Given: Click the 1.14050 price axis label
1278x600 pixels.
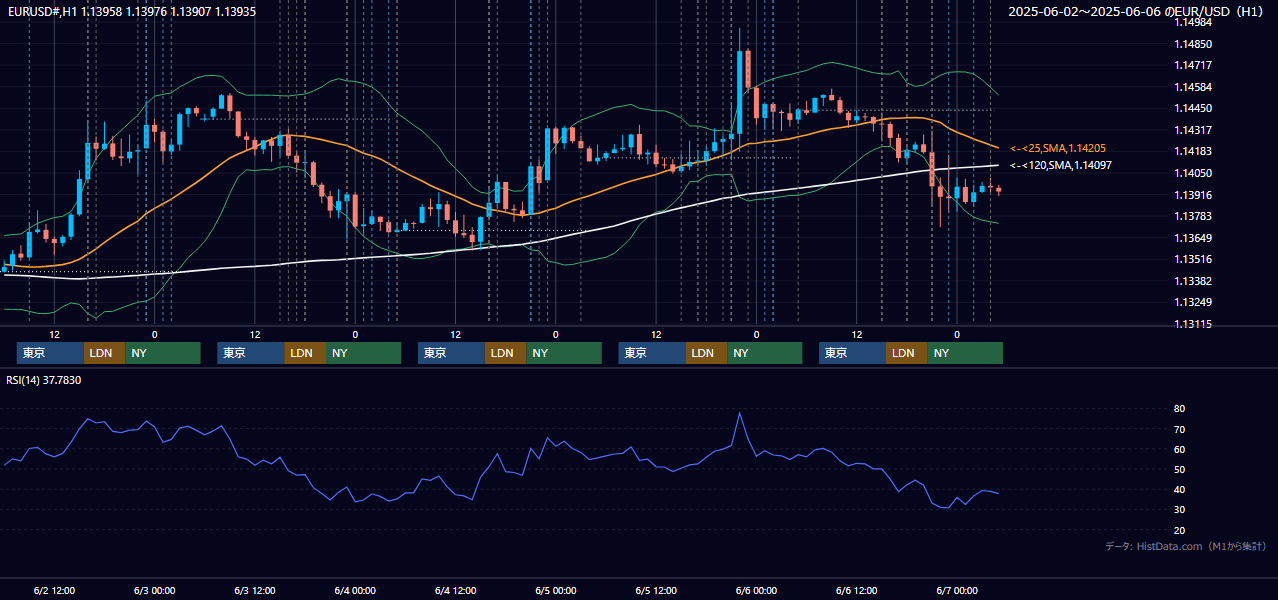Looking at the screenshot, I should [x=1193, y=173].
